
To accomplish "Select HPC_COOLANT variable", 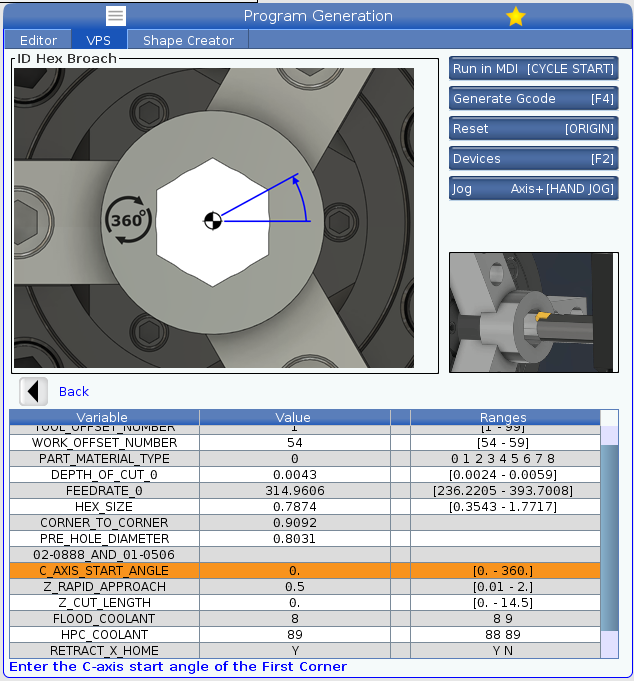I will pos(104,635).
